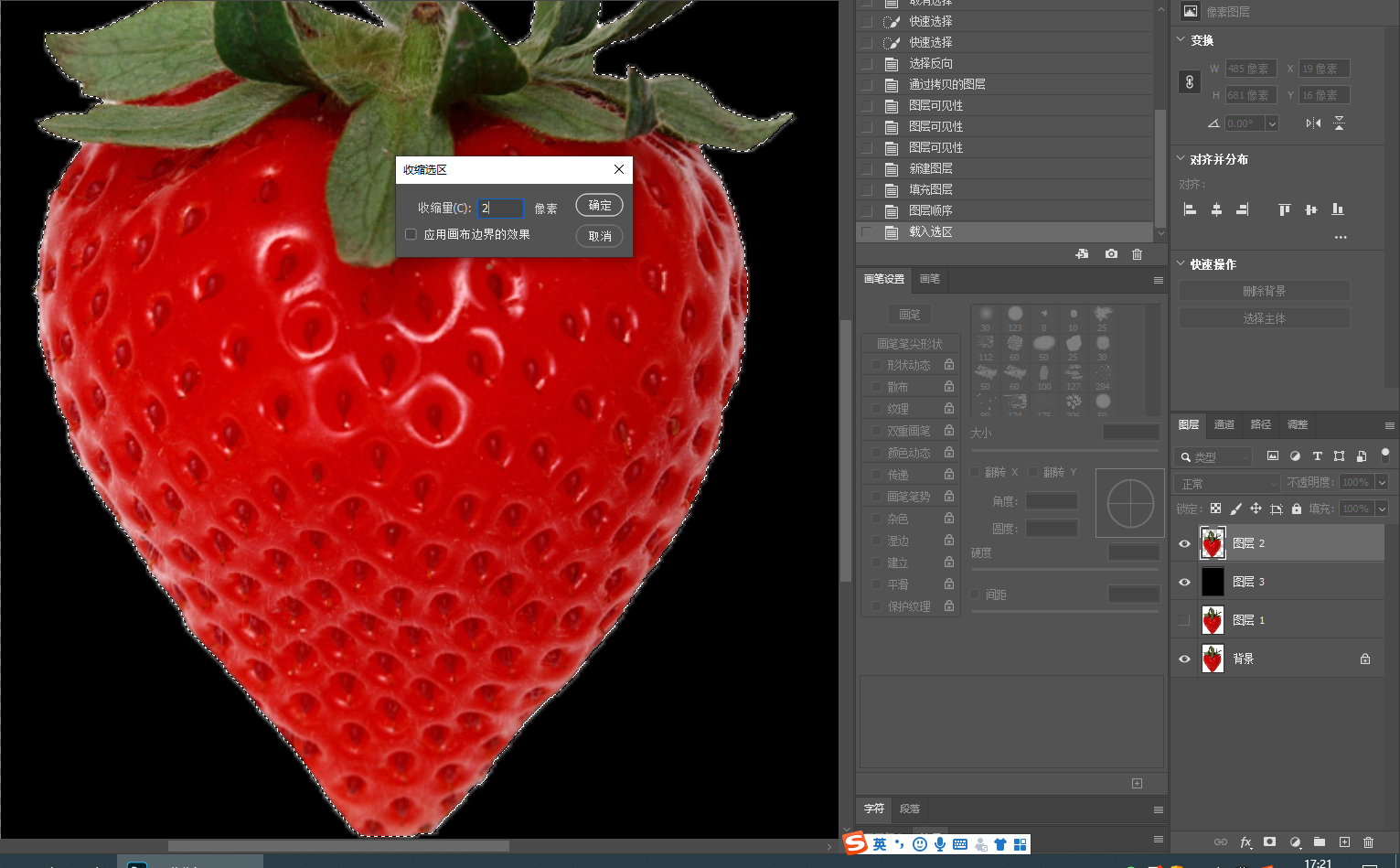Lock position move icon
This screenshot has height=868, width=1400.
[1256, 509]
